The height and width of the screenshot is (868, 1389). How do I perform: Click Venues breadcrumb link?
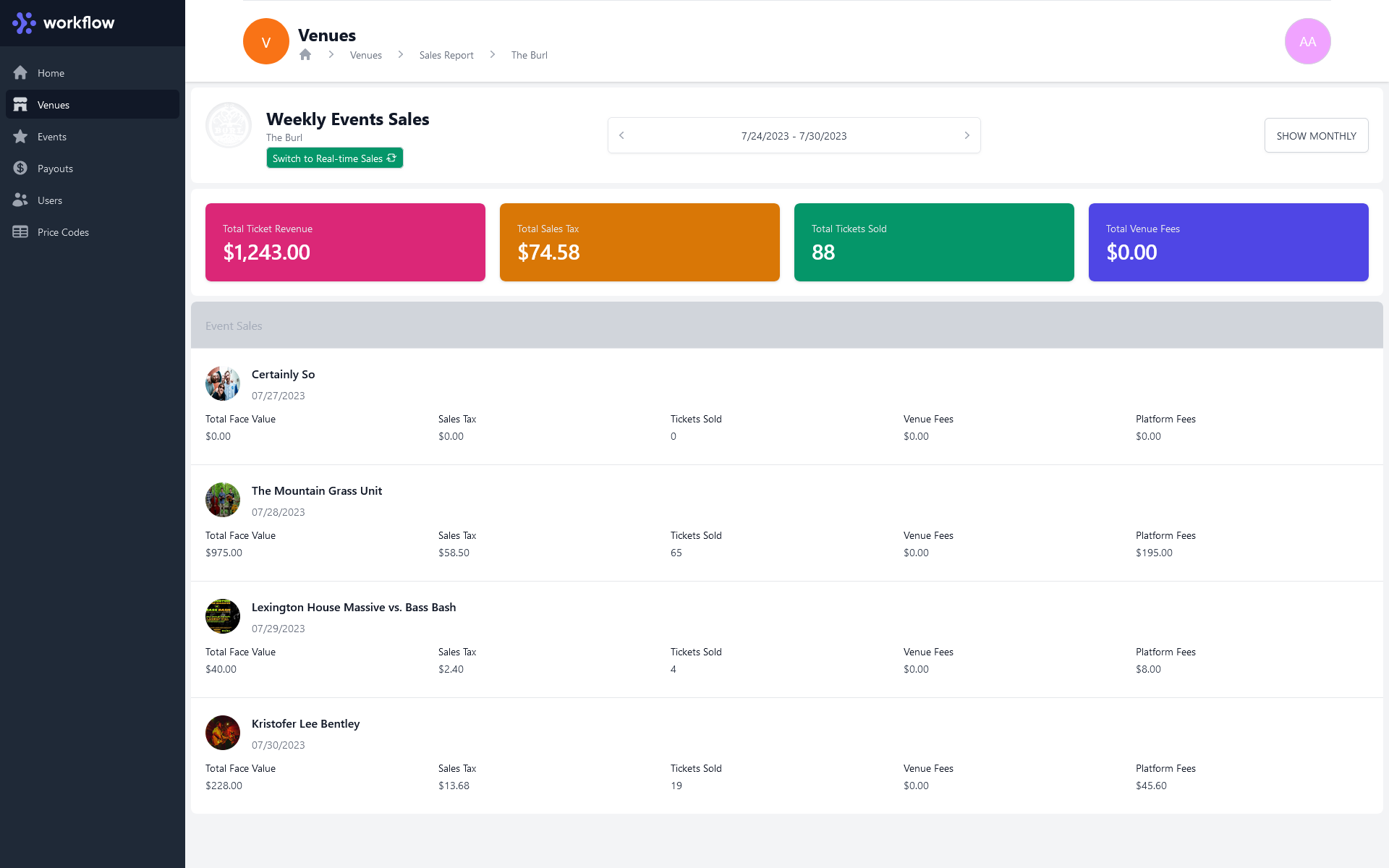(x=365, y=55)
